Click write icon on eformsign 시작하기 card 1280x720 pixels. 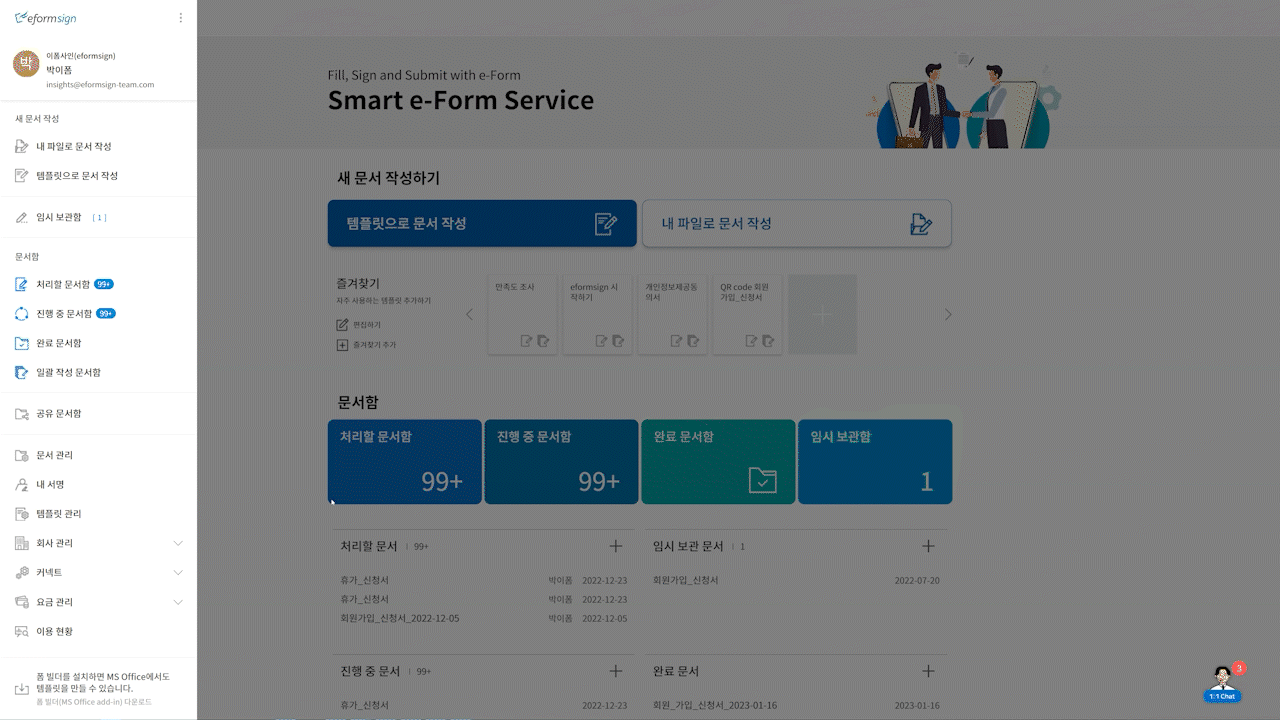pos(602,341)
